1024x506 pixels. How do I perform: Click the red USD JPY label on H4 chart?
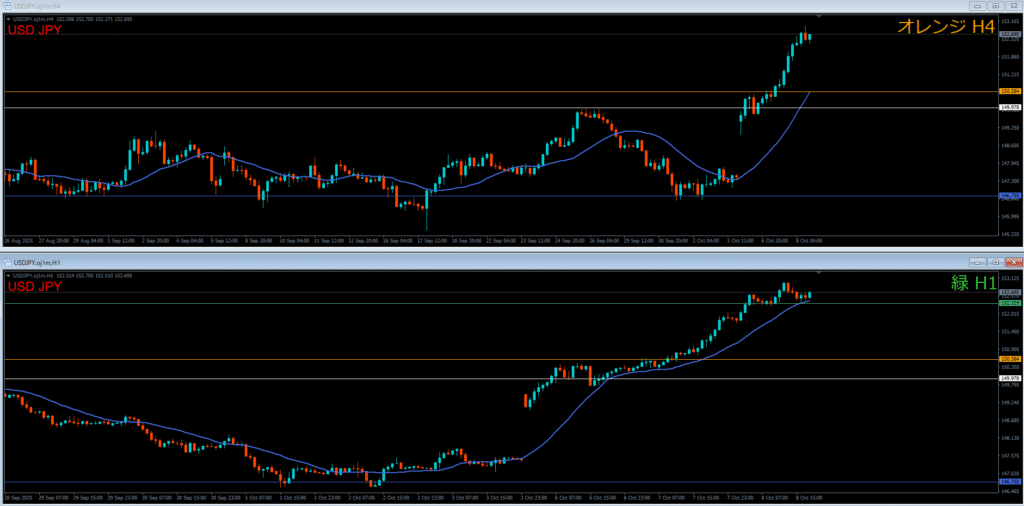(35, 30)
